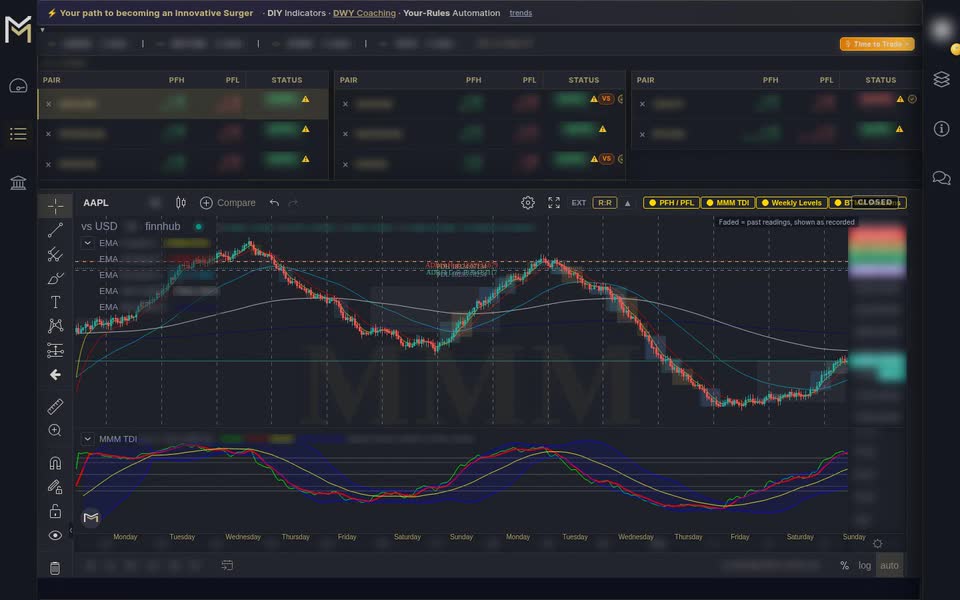Toggle percent scale mode
This screenshot has height=600, width=960.
click(844, 565)
